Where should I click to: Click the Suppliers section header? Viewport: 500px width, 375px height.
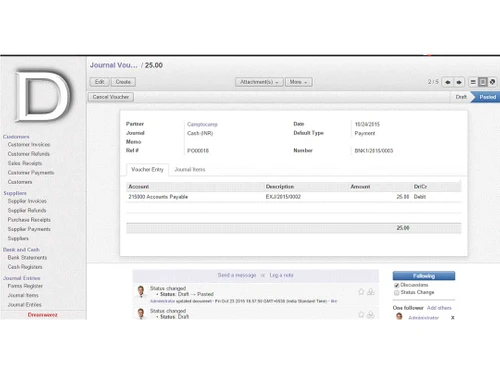click(15, 193)
